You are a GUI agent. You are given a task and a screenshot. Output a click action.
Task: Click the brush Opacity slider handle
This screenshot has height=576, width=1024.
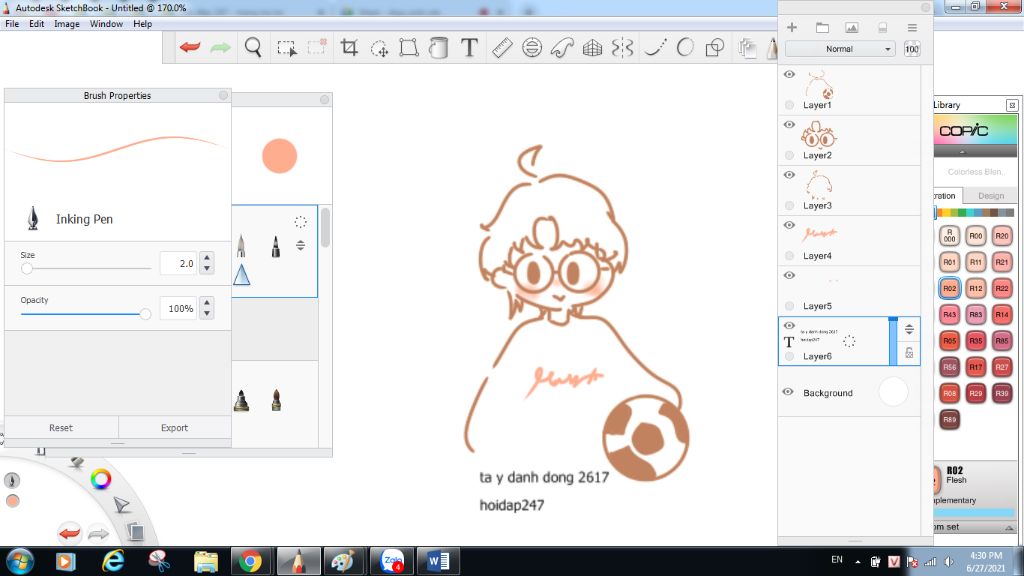(145, 314)
